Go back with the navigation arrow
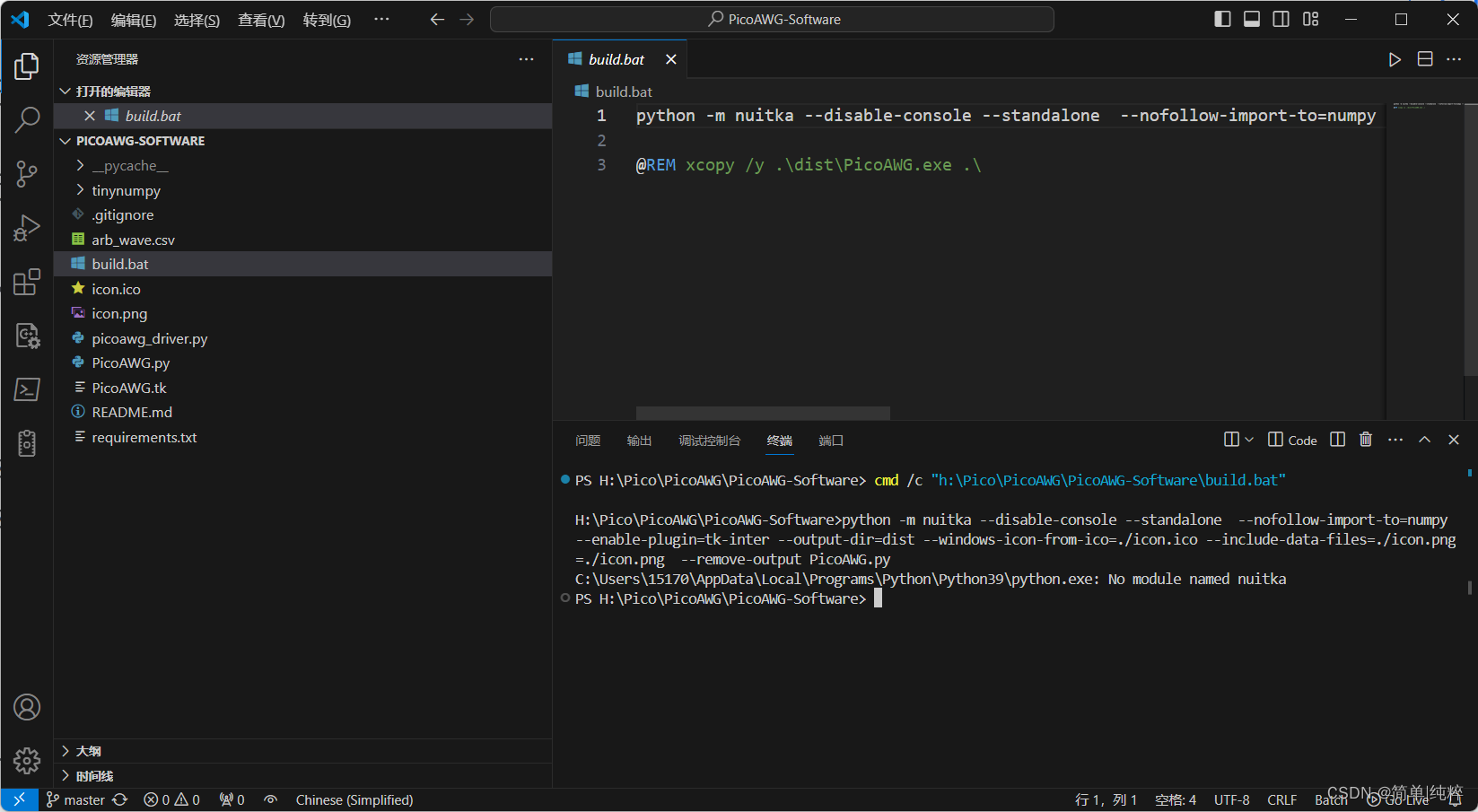 (437, 20)
